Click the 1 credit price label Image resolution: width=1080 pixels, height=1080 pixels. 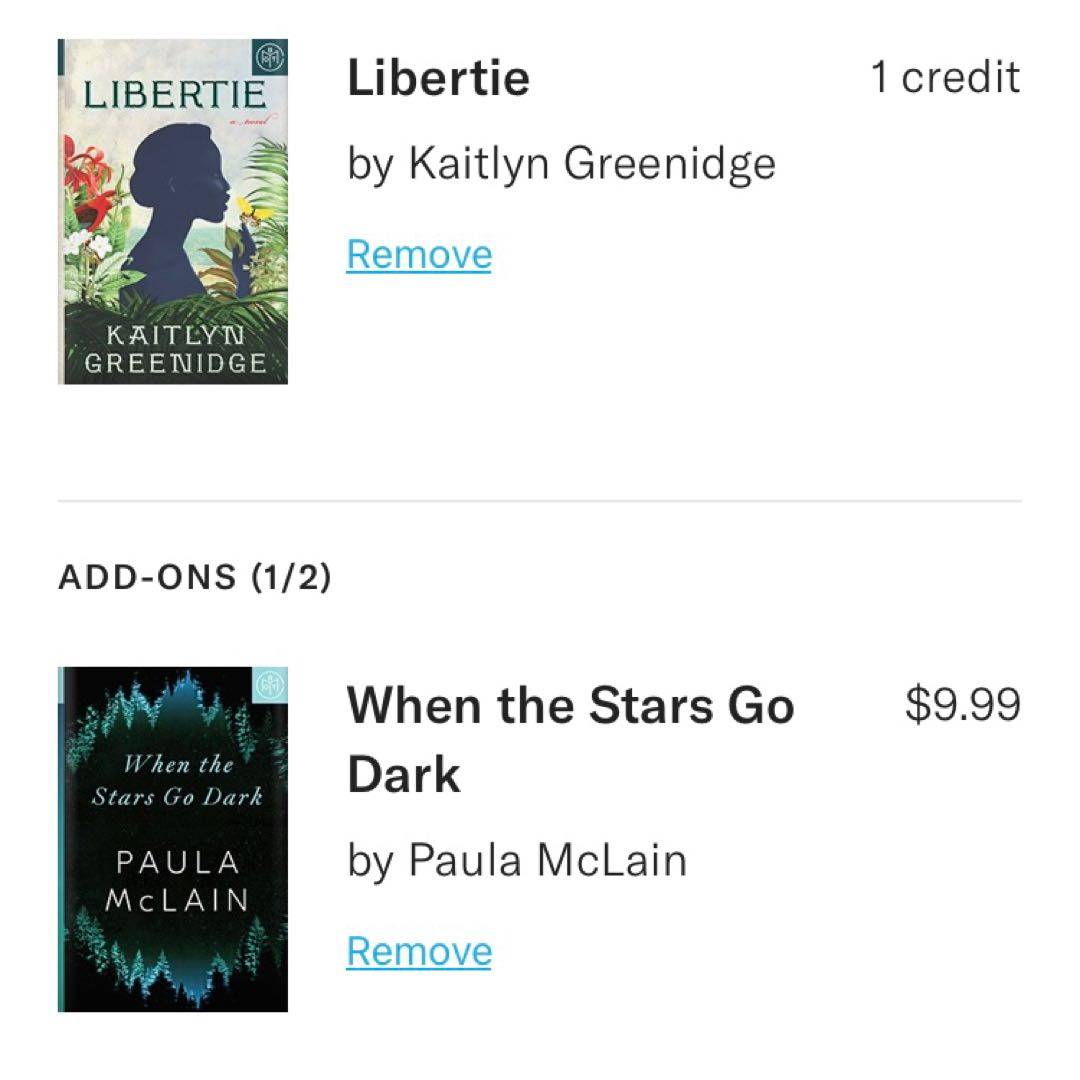coord(945,78)
